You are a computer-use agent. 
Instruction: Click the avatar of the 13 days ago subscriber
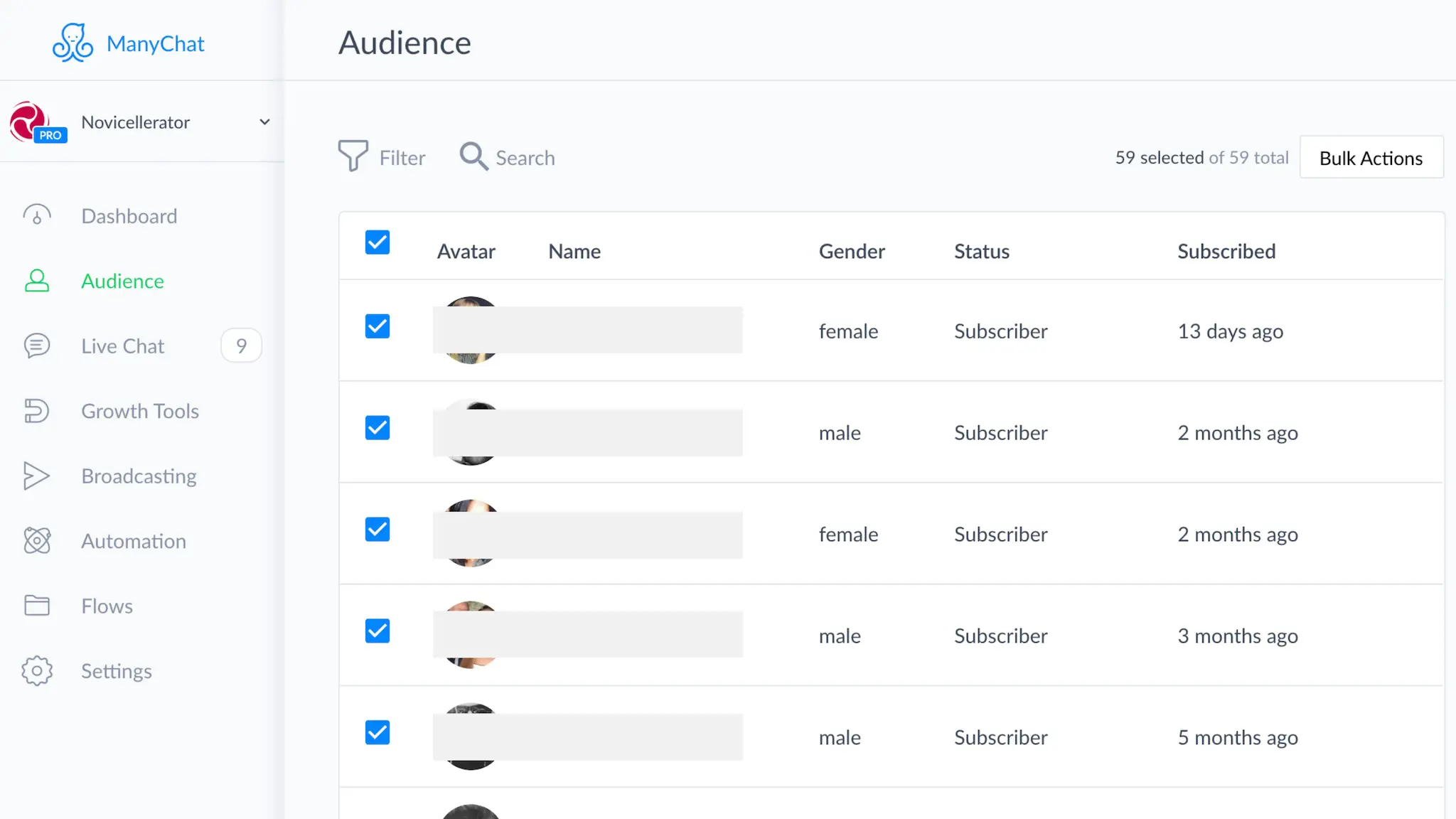[x=470, y=330]
